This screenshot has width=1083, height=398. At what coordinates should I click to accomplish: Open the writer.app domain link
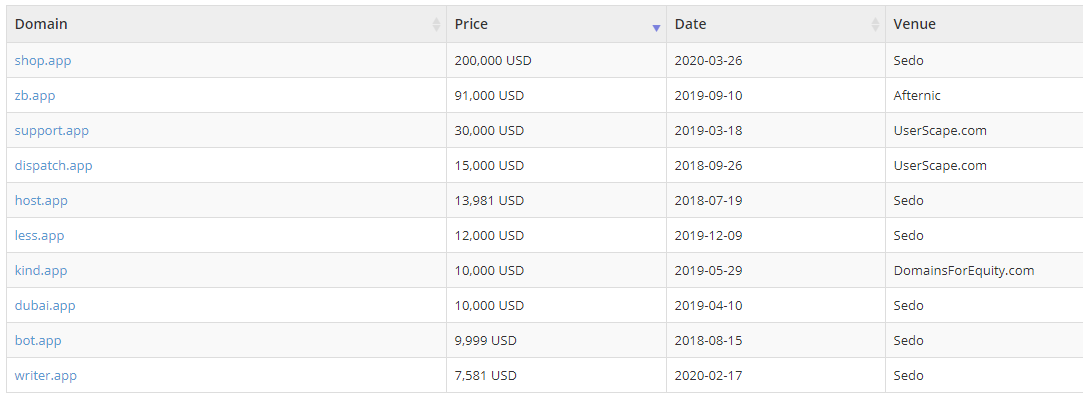click(x=46, y=376)
